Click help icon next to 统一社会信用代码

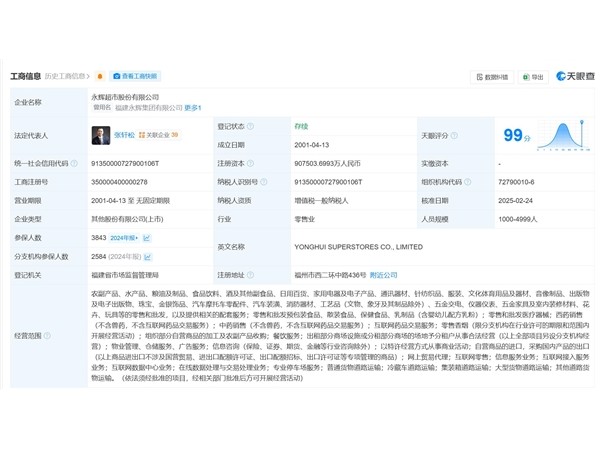tap(74, 163)
